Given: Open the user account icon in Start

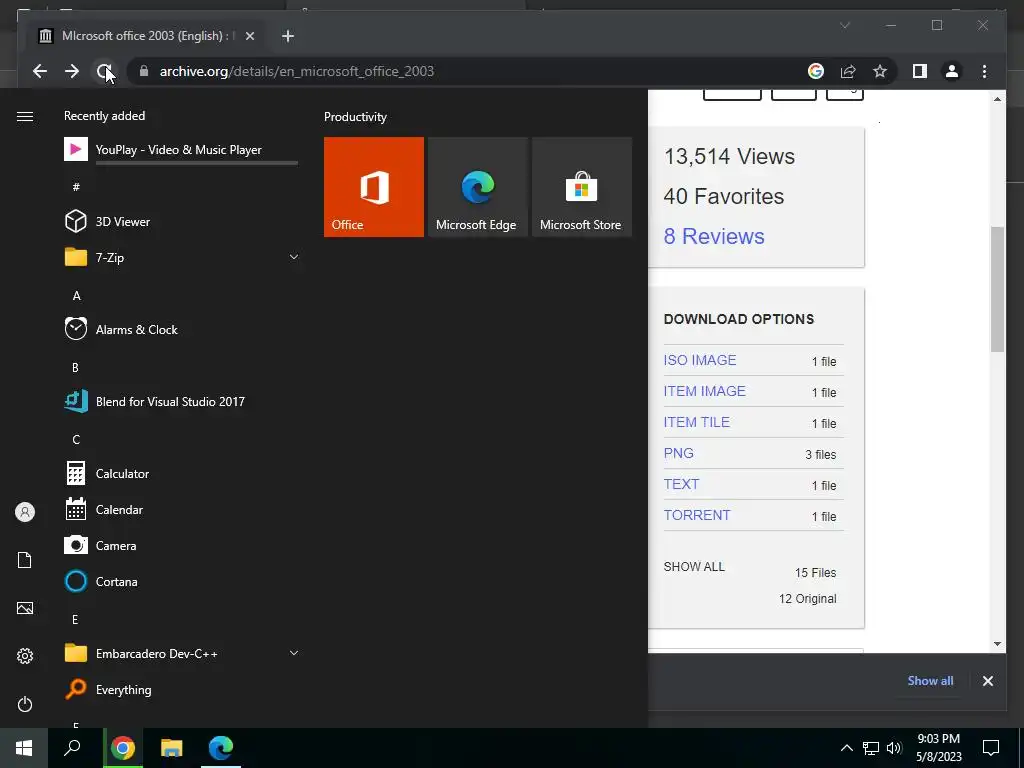Looking at the screenshot, I should coord(25,512).
